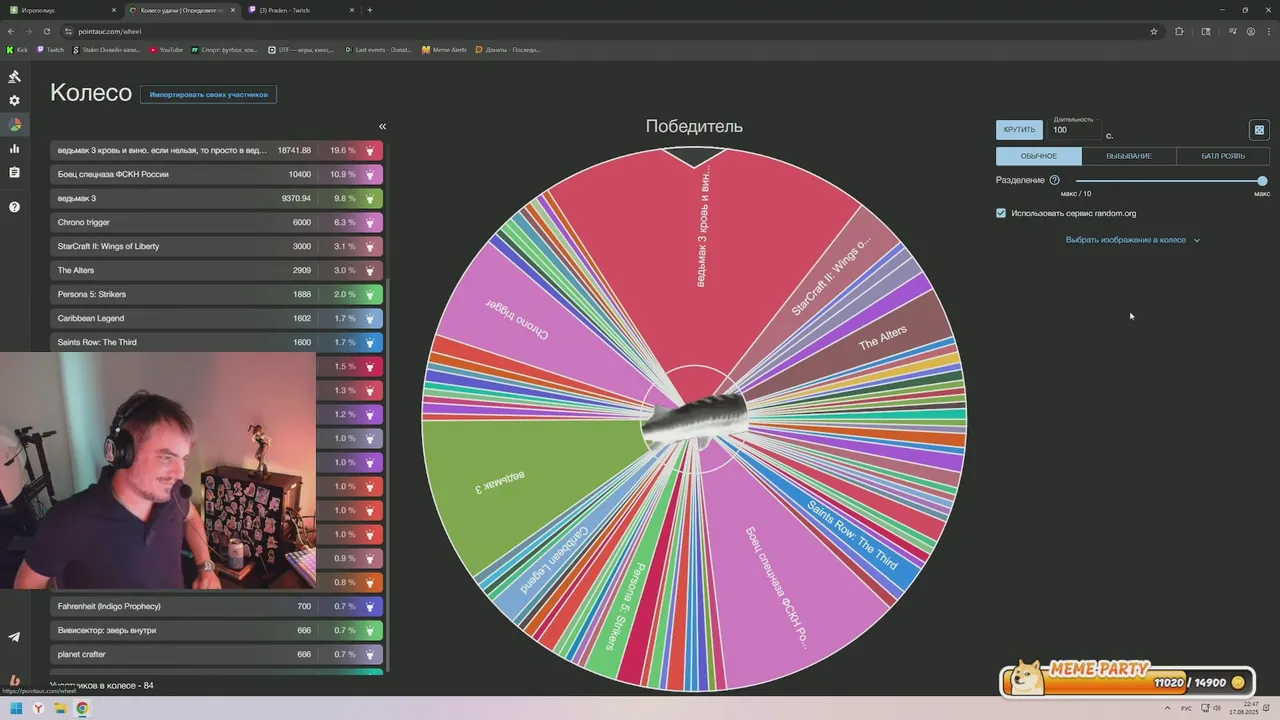The width and height of the screenshot is (1280, 720).
Task: Click the КРУТИТЬ spin button
Action: pyautogui.click(x=1019, y=130)
